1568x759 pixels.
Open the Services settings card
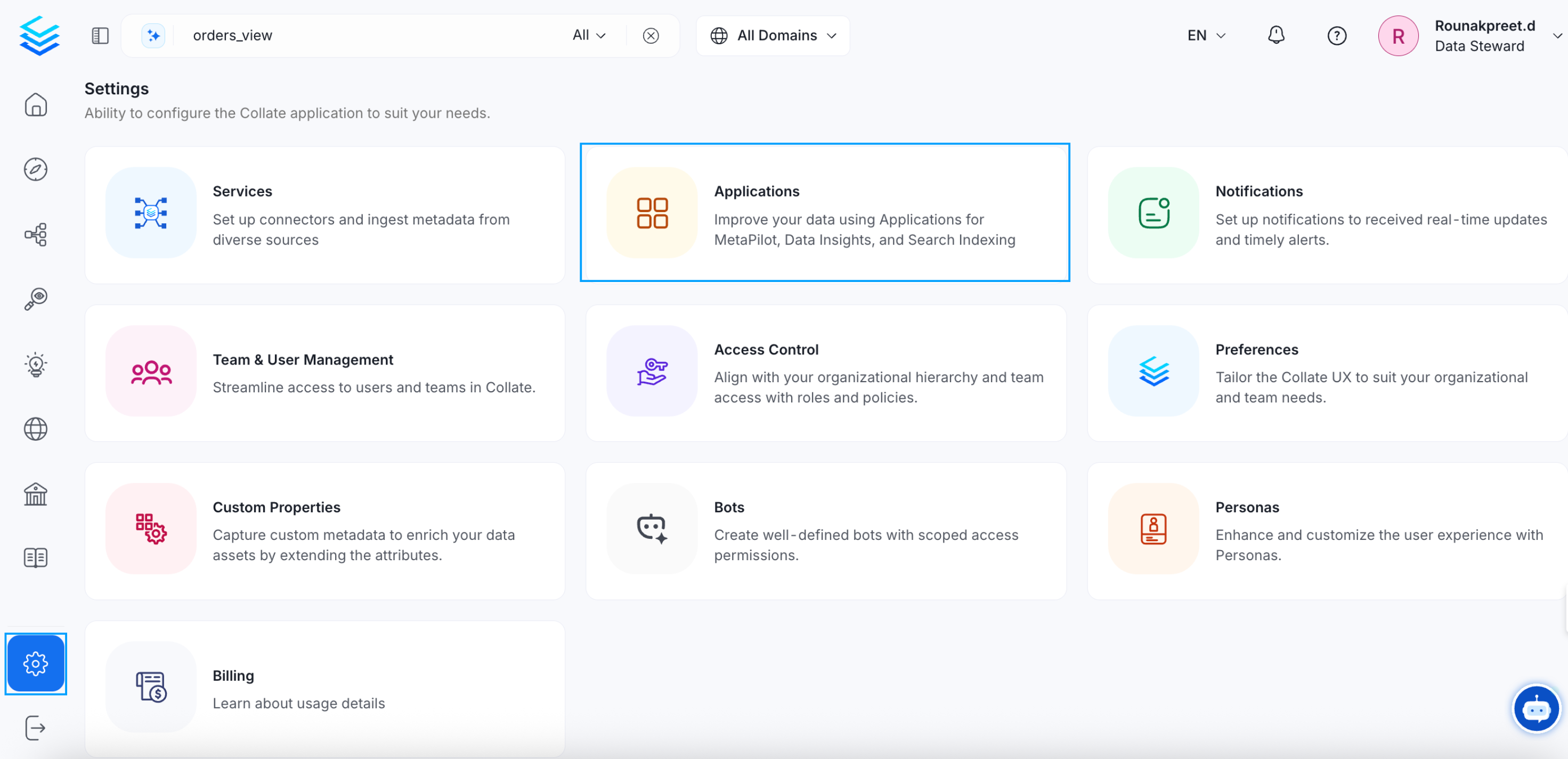pos(324,214)
